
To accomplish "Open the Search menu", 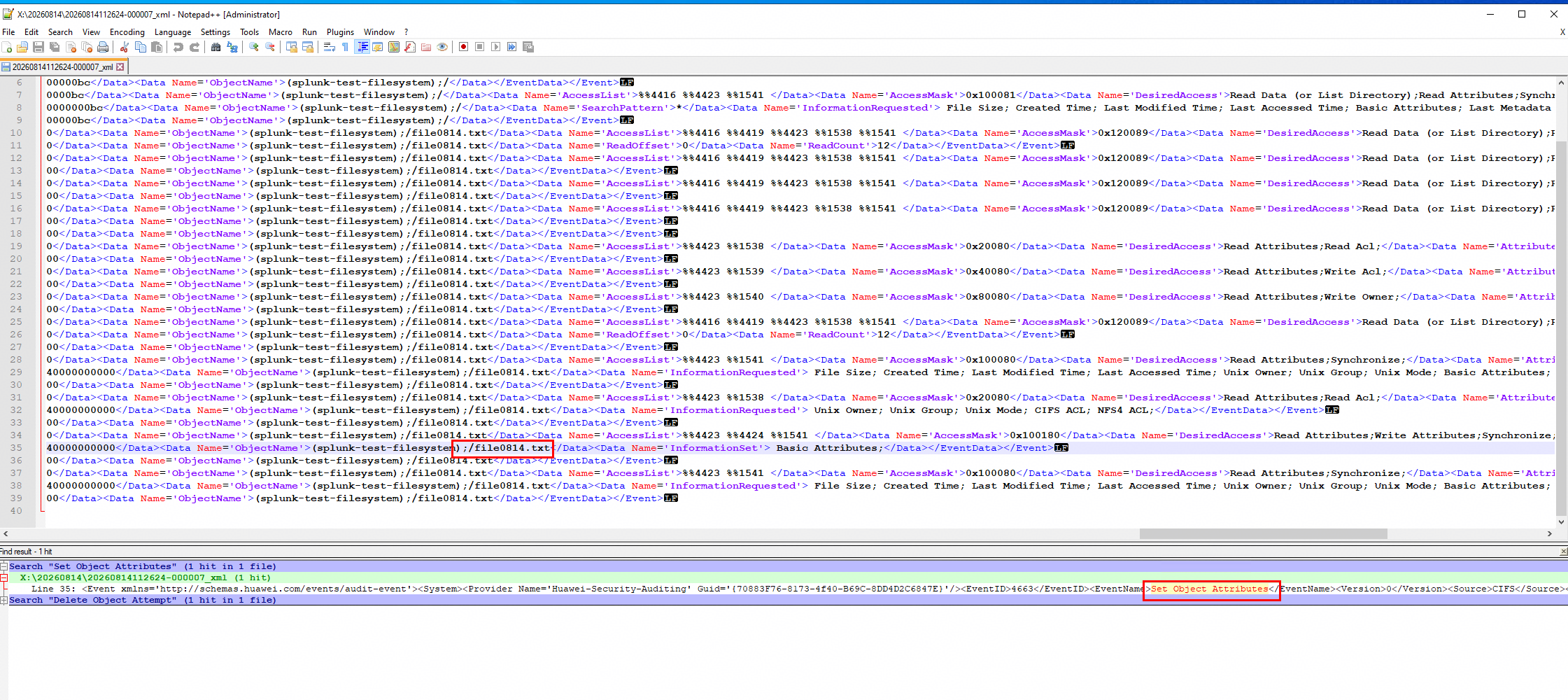I will click(60, 32).
